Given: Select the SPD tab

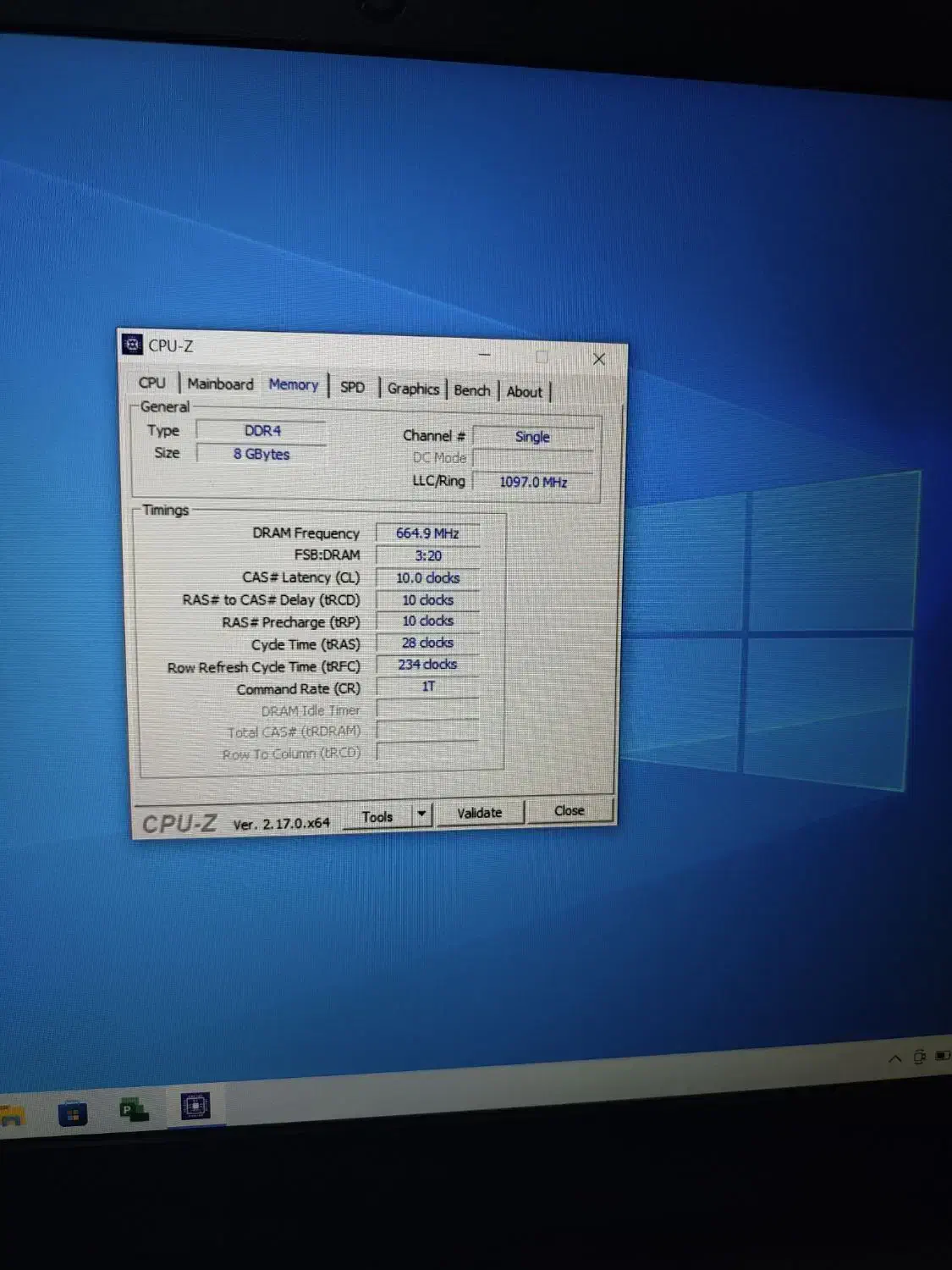Looking at the screenshot, I should click(352, 387).
